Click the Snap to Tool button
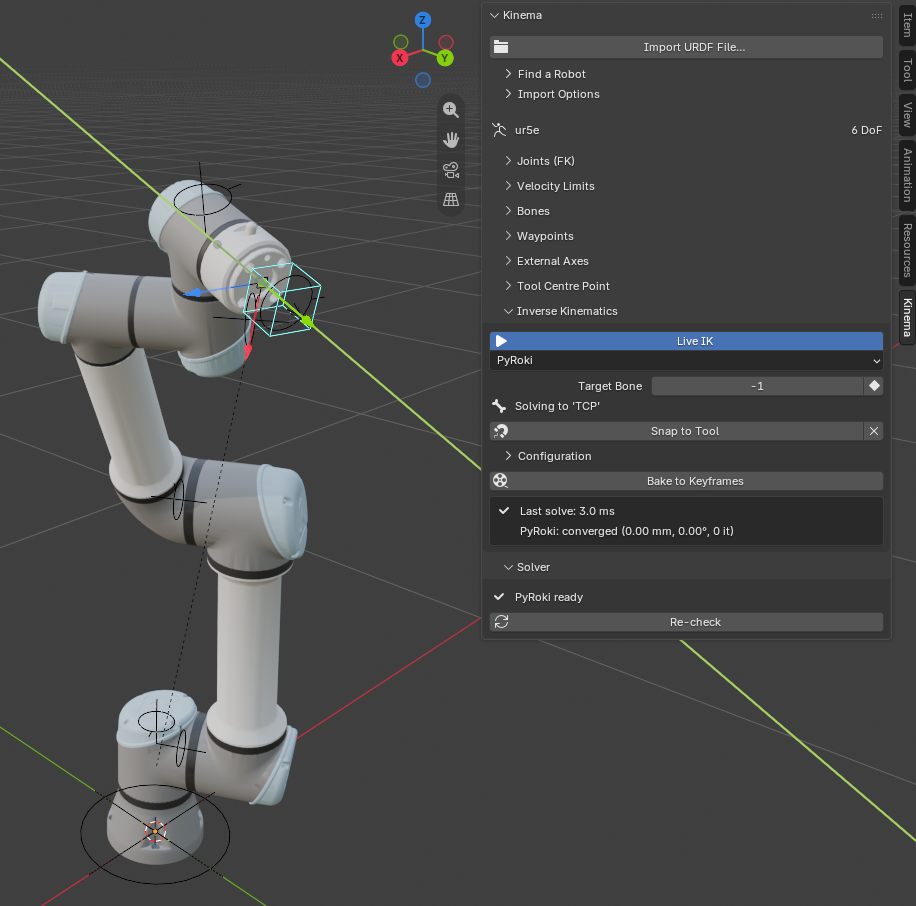 676,431
